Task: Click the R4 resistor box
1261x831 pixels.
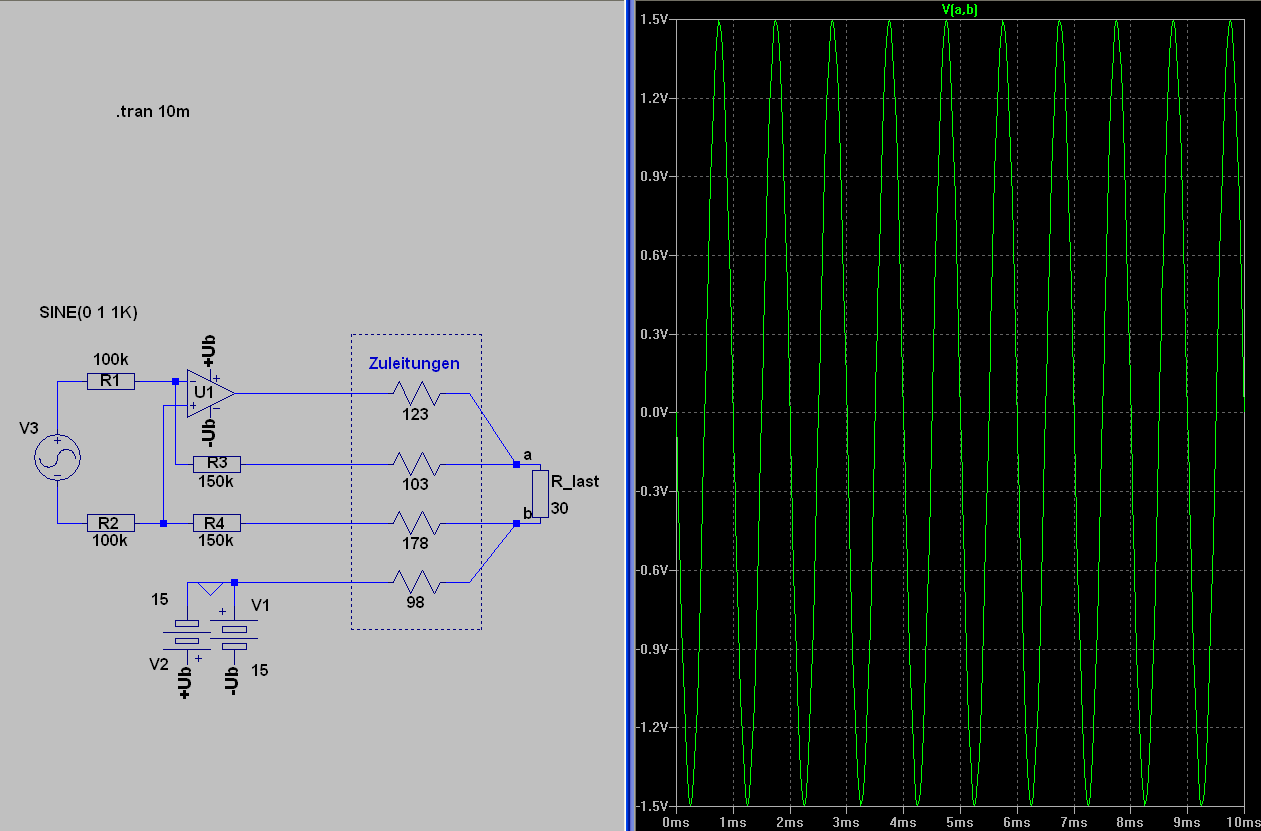Action: click(x=217, y=523)
